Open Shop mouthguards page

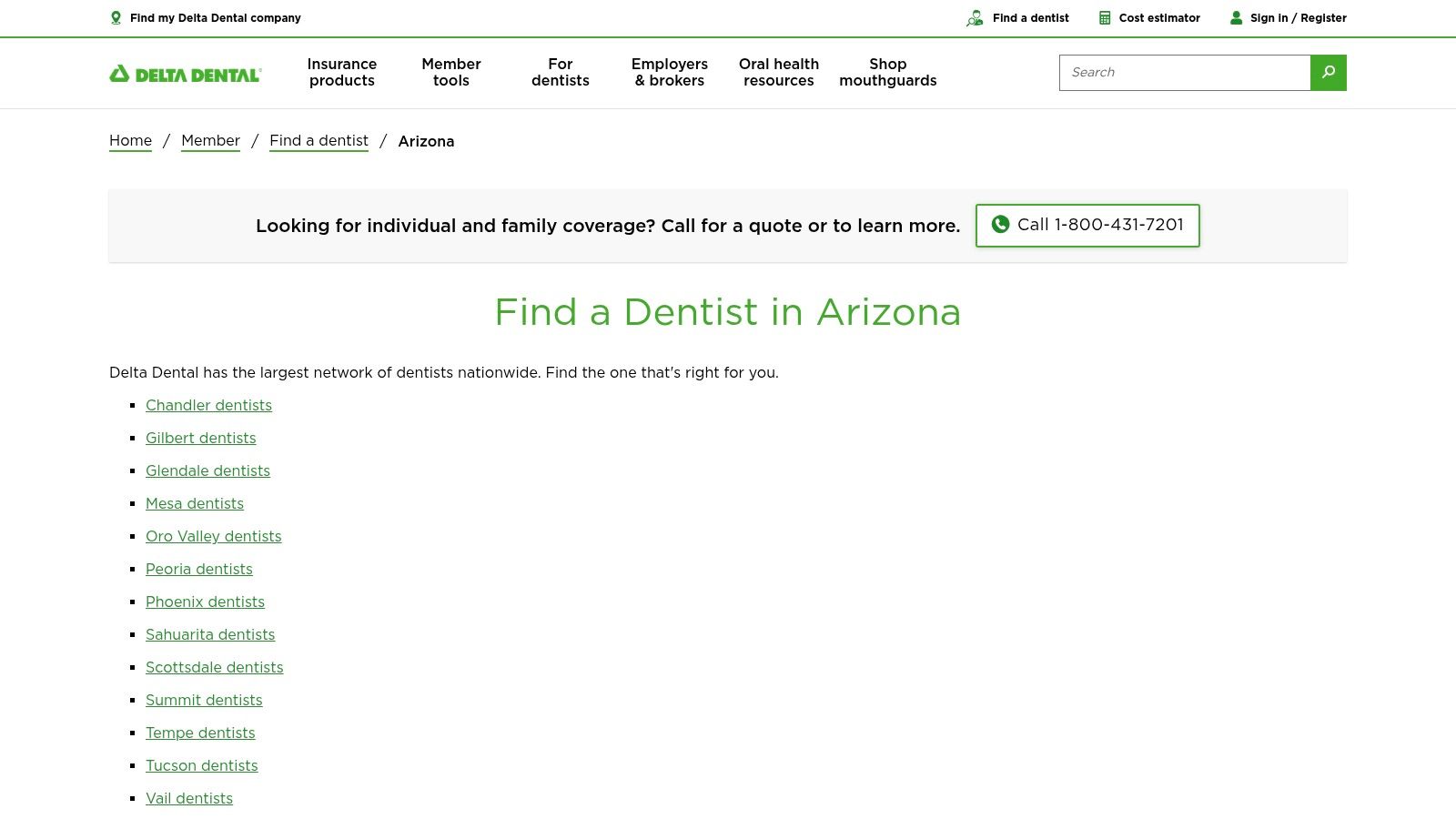pyautogui.click(x=888, y=73)
